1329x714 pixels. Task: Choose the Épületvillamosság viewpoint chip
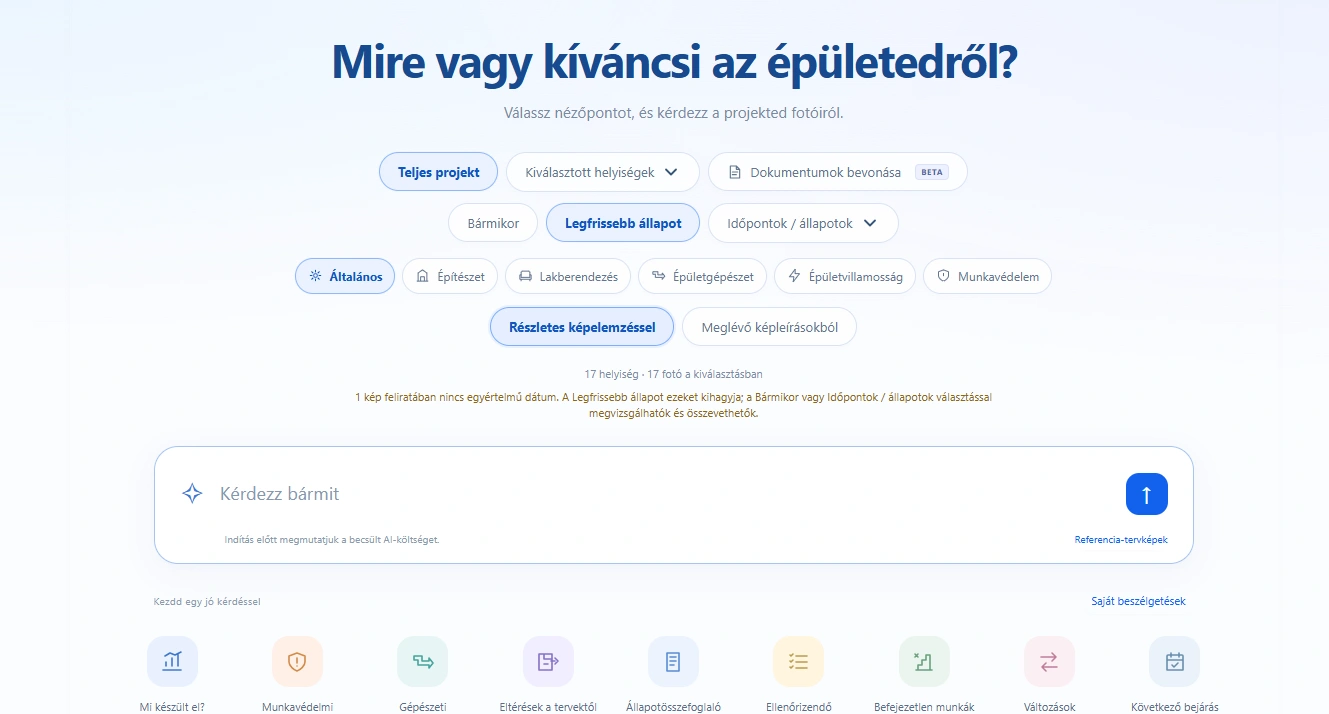(845, 276)
